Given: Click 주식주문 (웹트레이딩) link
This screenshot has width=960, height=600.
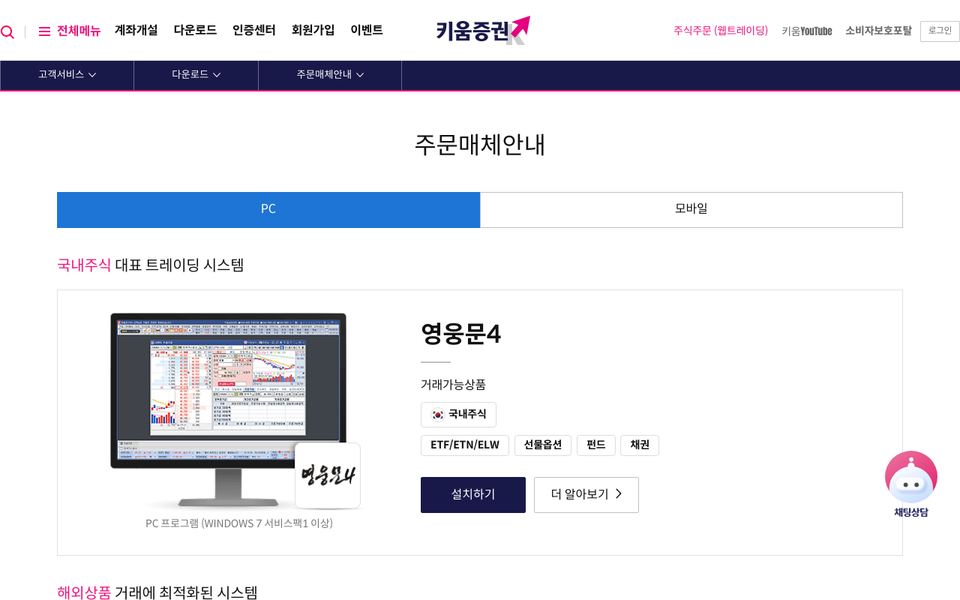Looking at the screenshot, I should pyautogui.click(x=721, y=31).
